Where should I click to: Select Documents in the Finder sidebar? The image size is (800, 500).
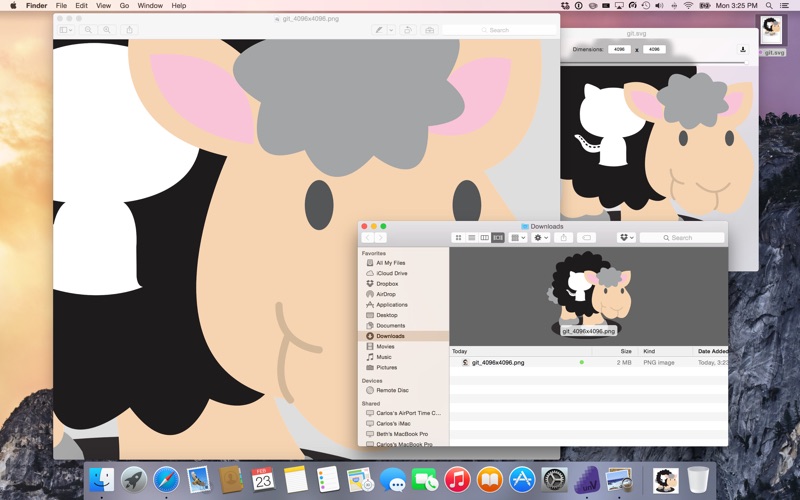(390, 325)
